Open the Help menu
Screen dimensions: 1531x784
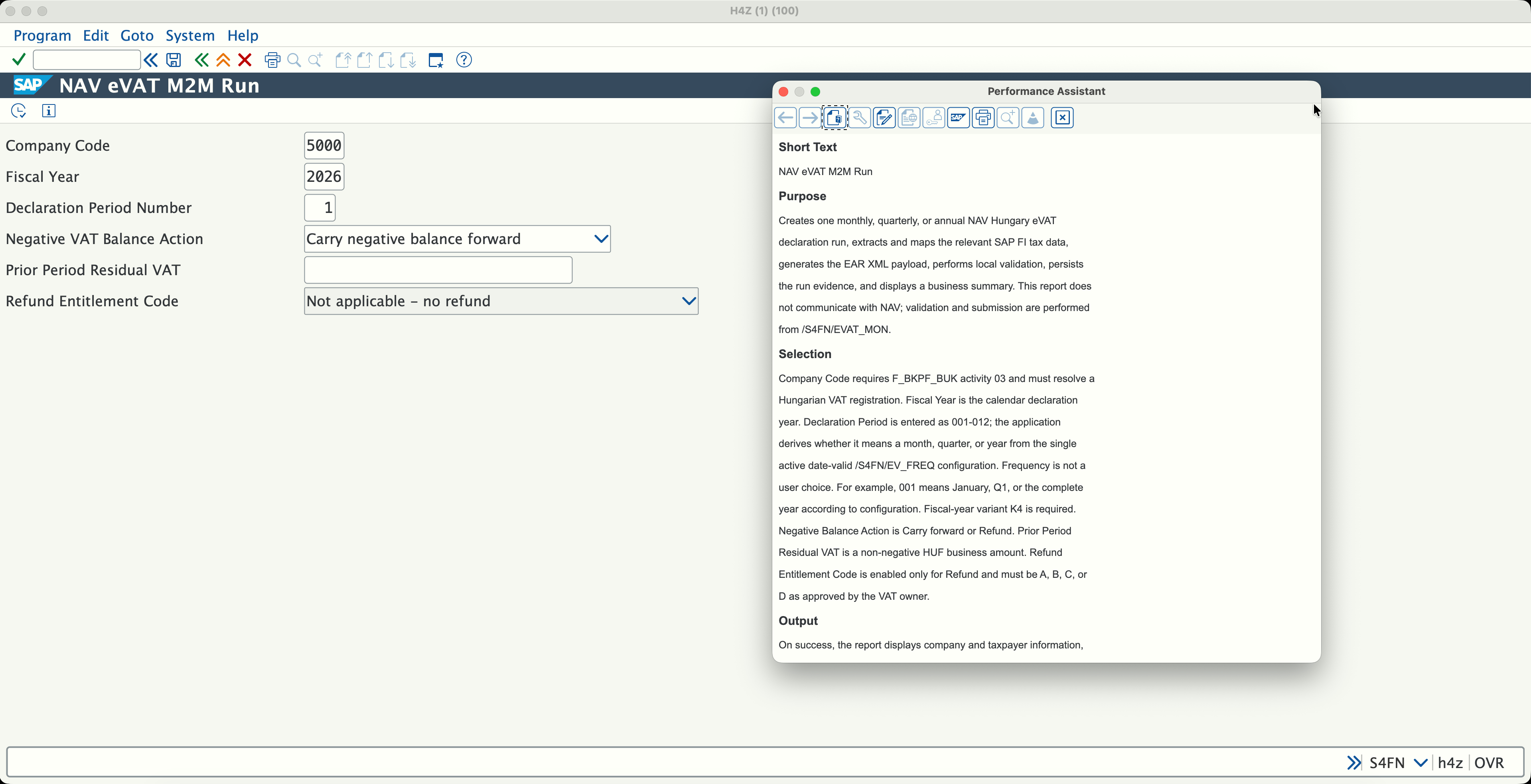coord(243,35)
